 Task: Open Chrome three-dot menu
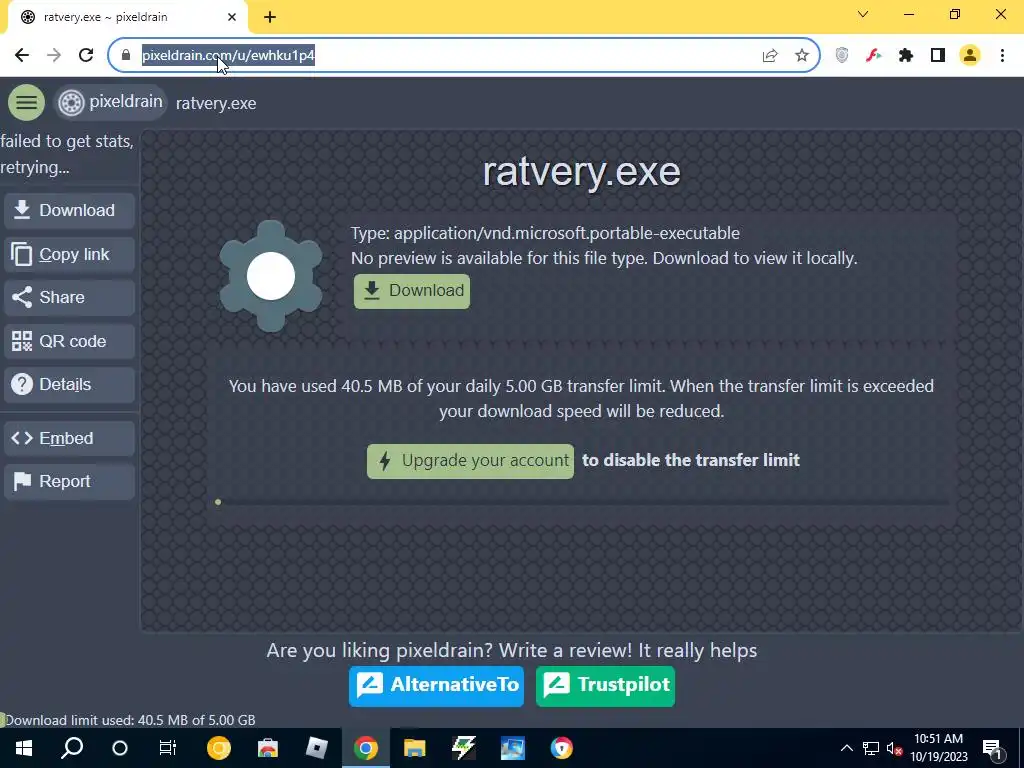tap(1002, 56)
